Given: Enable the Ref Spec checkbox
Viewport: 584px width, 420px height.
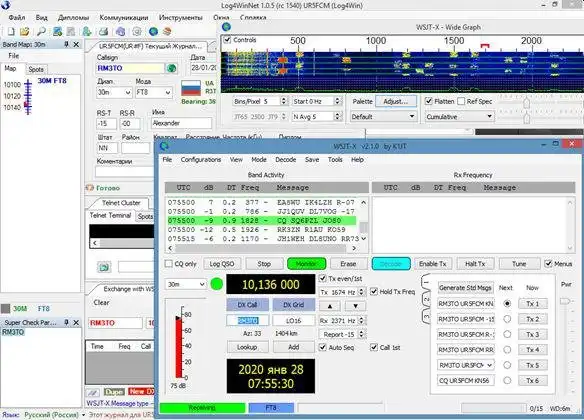Looking at the screenshot, I should (461, 101).
